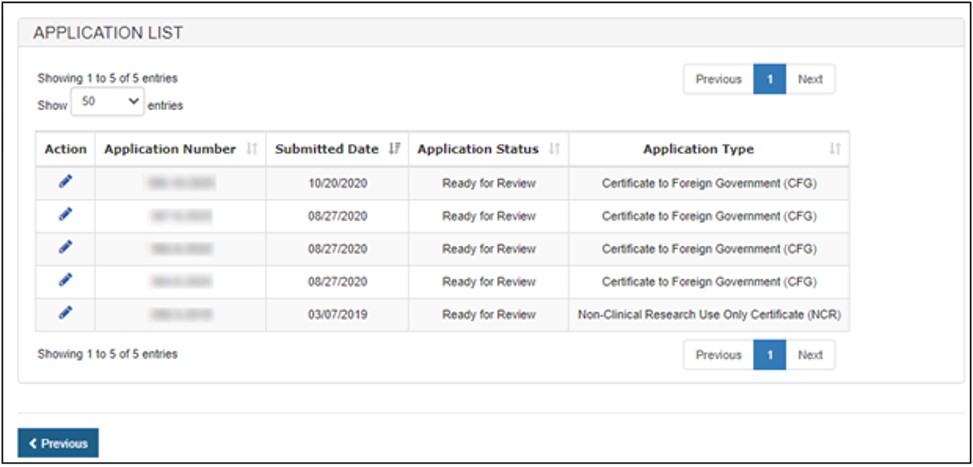This screenshot has width=973, height=467.
Task: Click bottom Previous pagination button
Action: (x=718, y=355)
